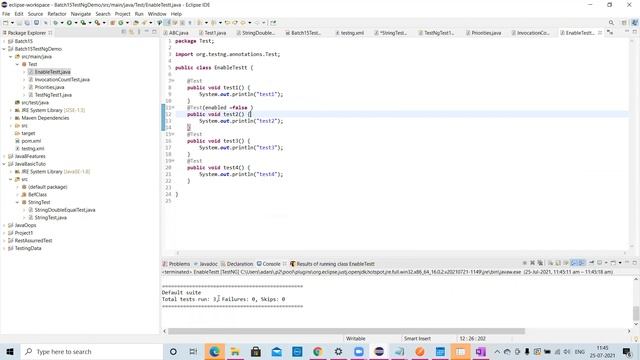Expand the Maven Dependencies node
640x360 pixels.
pyautogui.click(x=11, y=118)
